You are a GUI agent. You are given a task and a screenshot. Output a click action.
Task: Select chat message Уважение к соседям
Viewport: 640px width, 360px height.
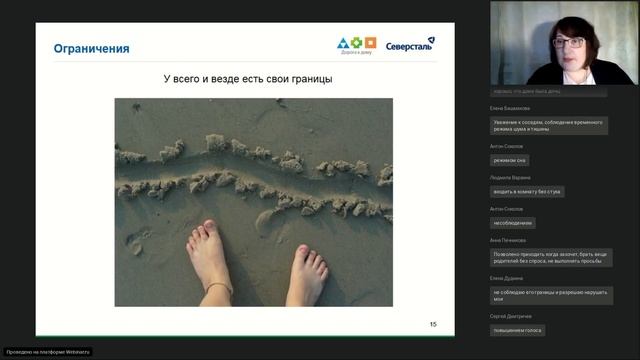click(549, 125)
